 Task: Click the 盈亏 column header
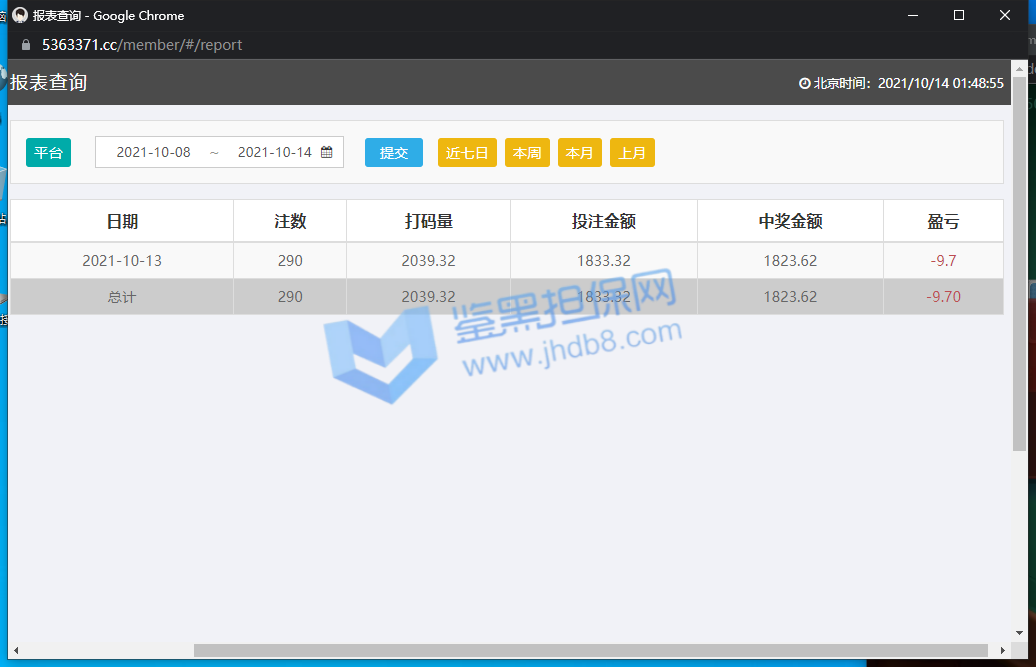[x=943, y=221]
